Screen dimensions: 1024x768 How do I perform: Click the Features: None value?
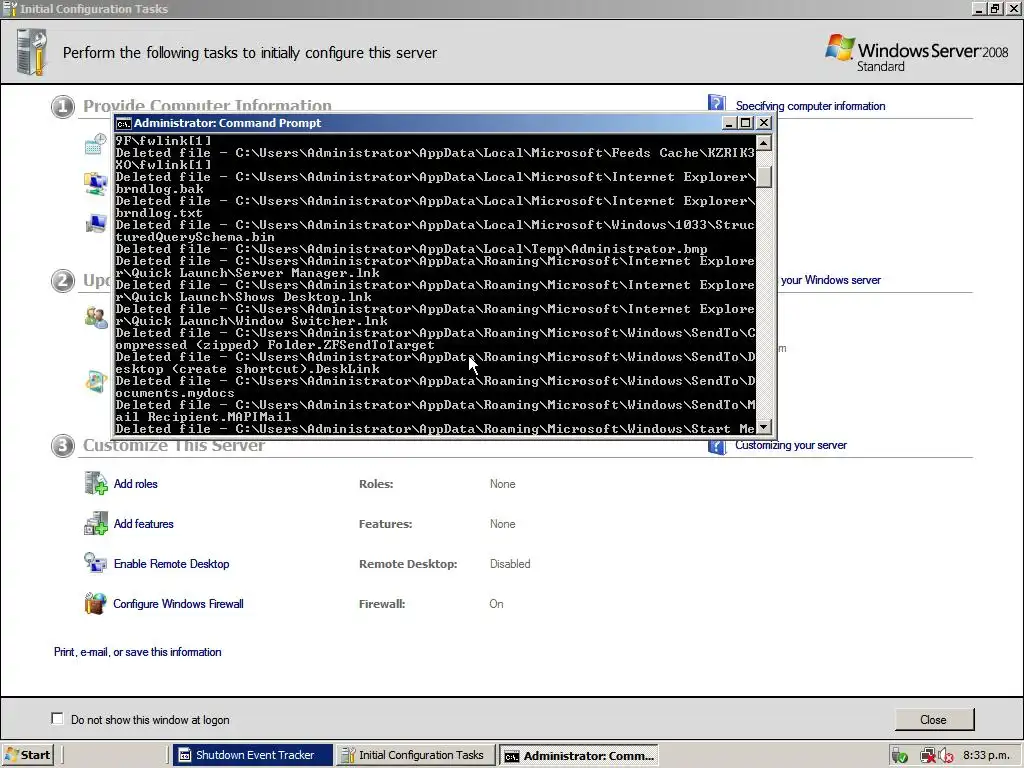[x=503, y=524]
